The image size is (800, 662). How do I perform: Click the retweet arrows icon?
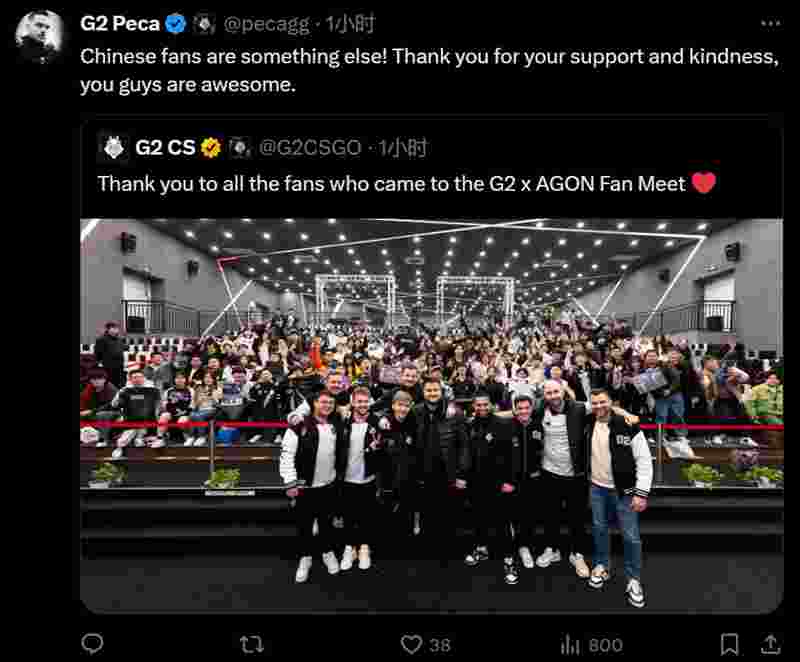coord(252,645)
